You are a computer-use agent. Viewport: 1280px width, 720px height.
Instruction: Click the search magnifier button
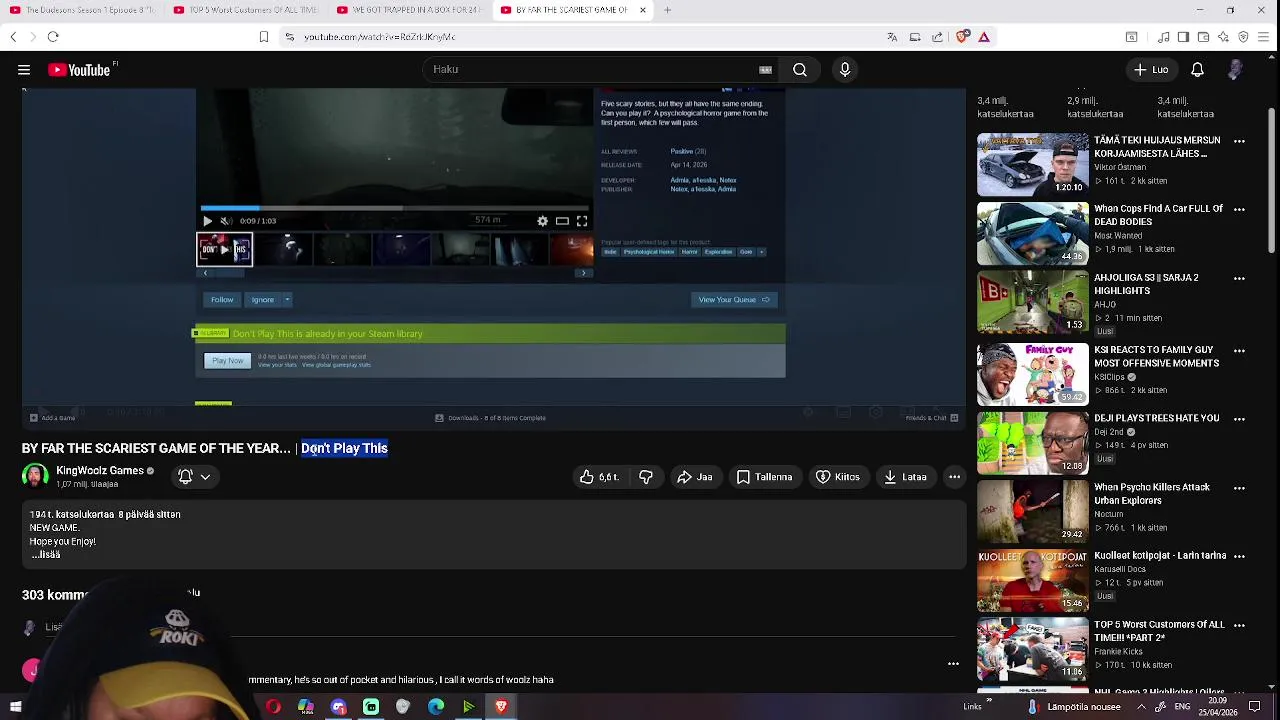pos(800,70)
